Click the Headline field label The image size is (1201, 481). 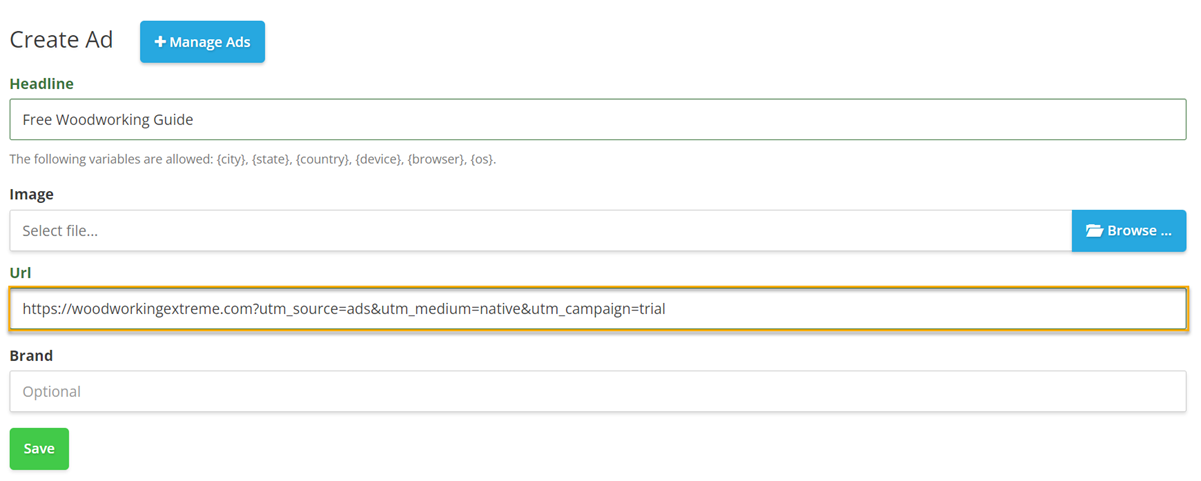(41, 84)
